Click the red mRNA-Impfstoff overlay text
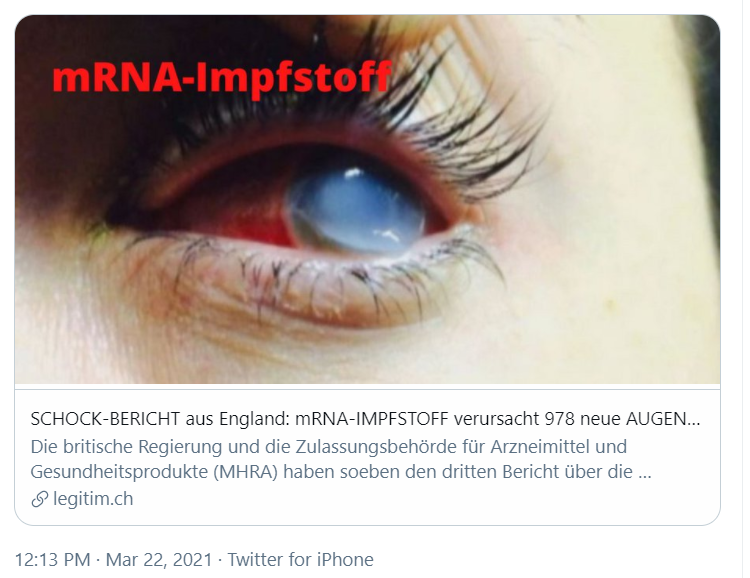This screenshot has width=750, height=578. (221, 77)
